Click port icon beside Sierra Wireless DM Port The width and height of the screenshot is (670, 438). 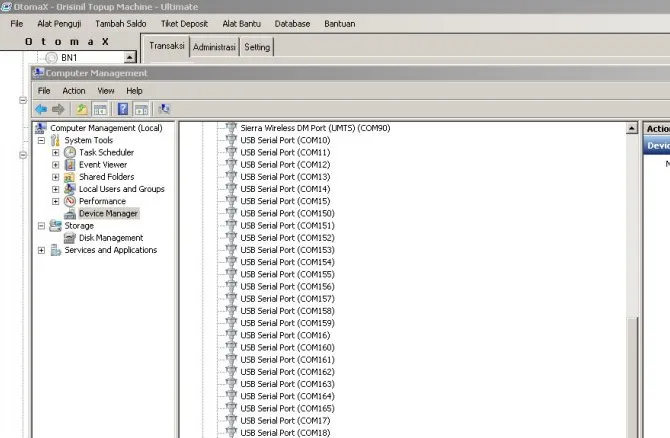(231, 128)
